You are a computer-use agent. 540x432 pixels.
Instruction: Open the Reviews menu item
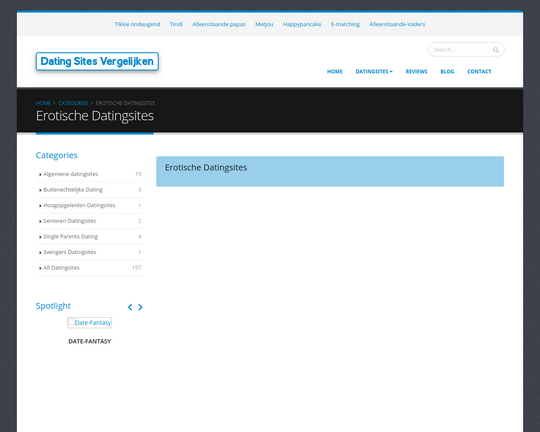(x=416, y=72)
